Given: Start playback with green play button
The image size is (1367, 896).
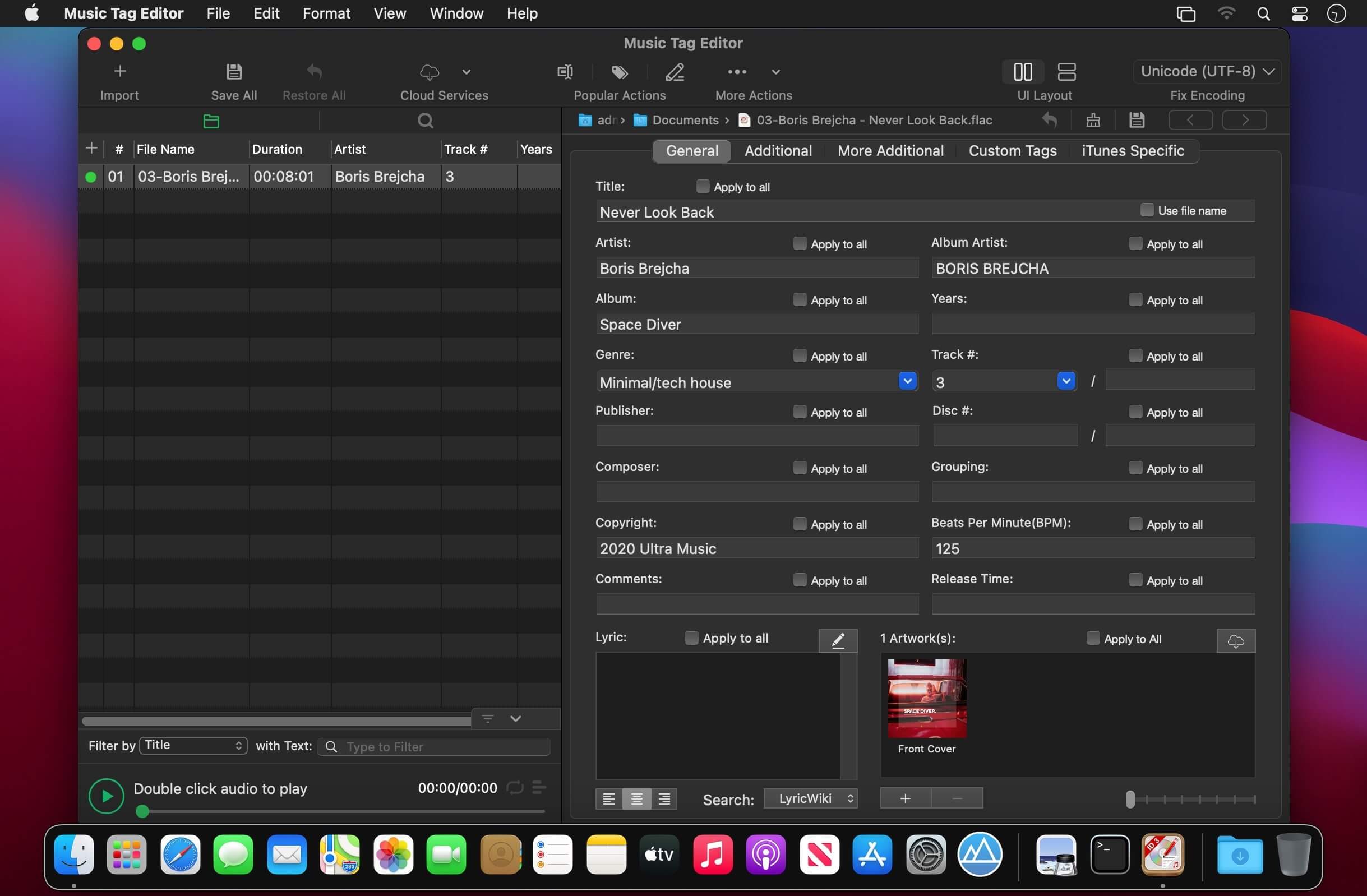Looking at the screenshot, I should tap(107, 796).
